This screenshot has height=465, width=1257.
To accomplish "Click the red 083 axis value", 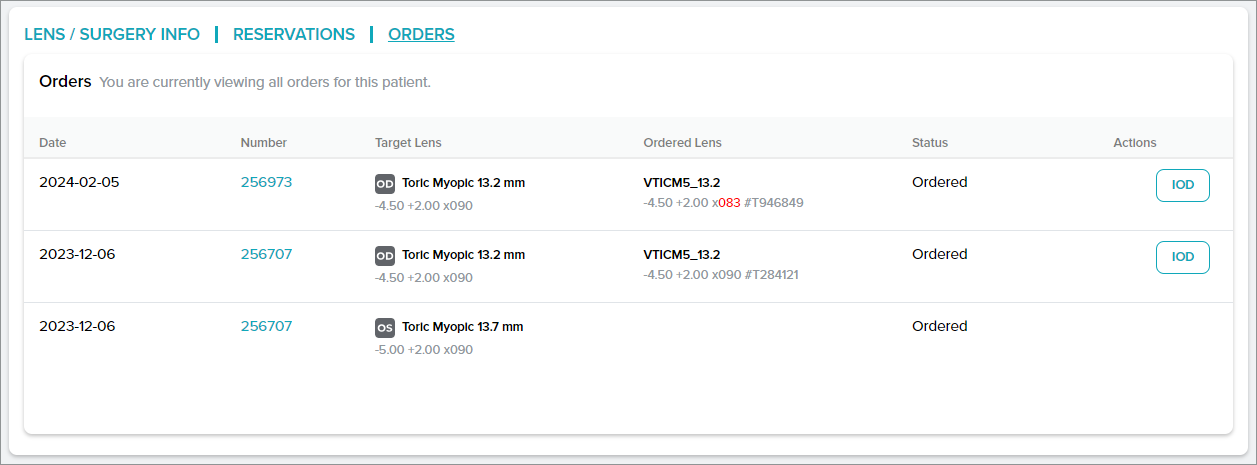I will coord(729,203).
